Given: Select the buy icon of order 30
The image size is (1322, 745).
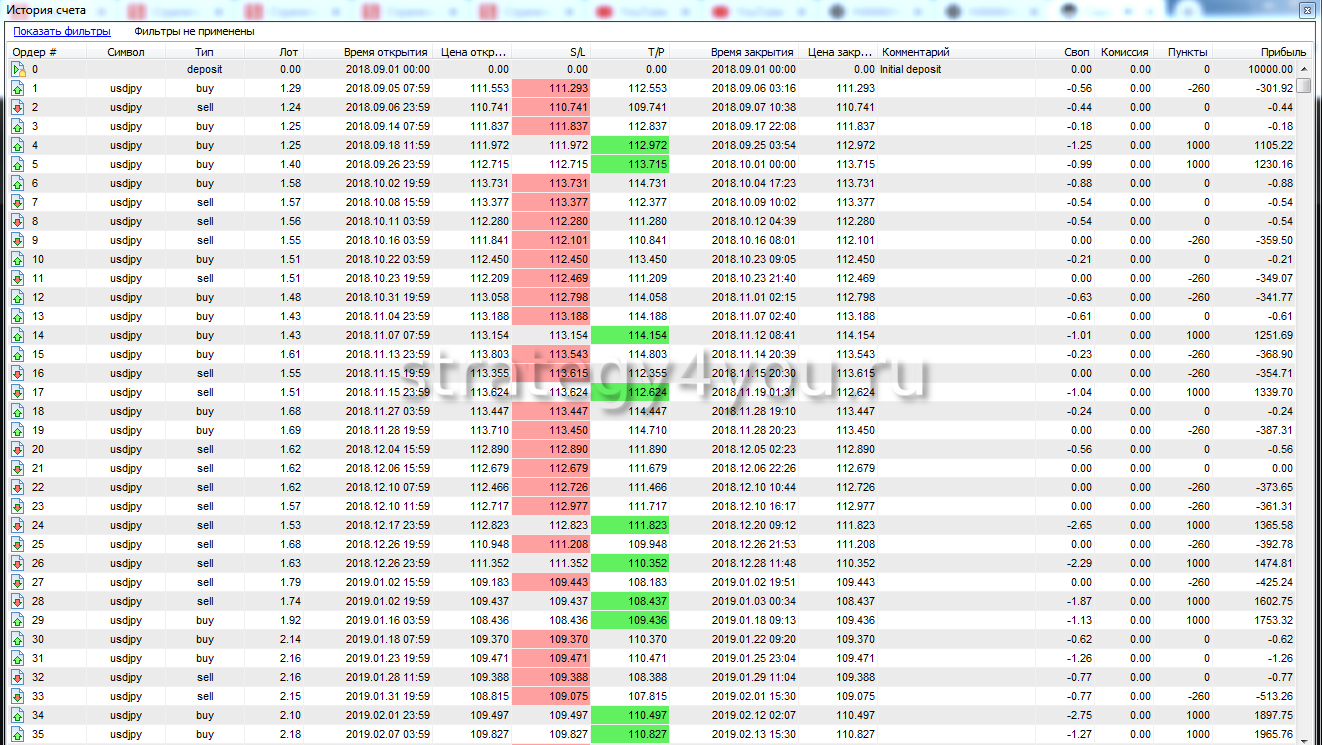Looking at the screenshot, I should pos(18,640).
